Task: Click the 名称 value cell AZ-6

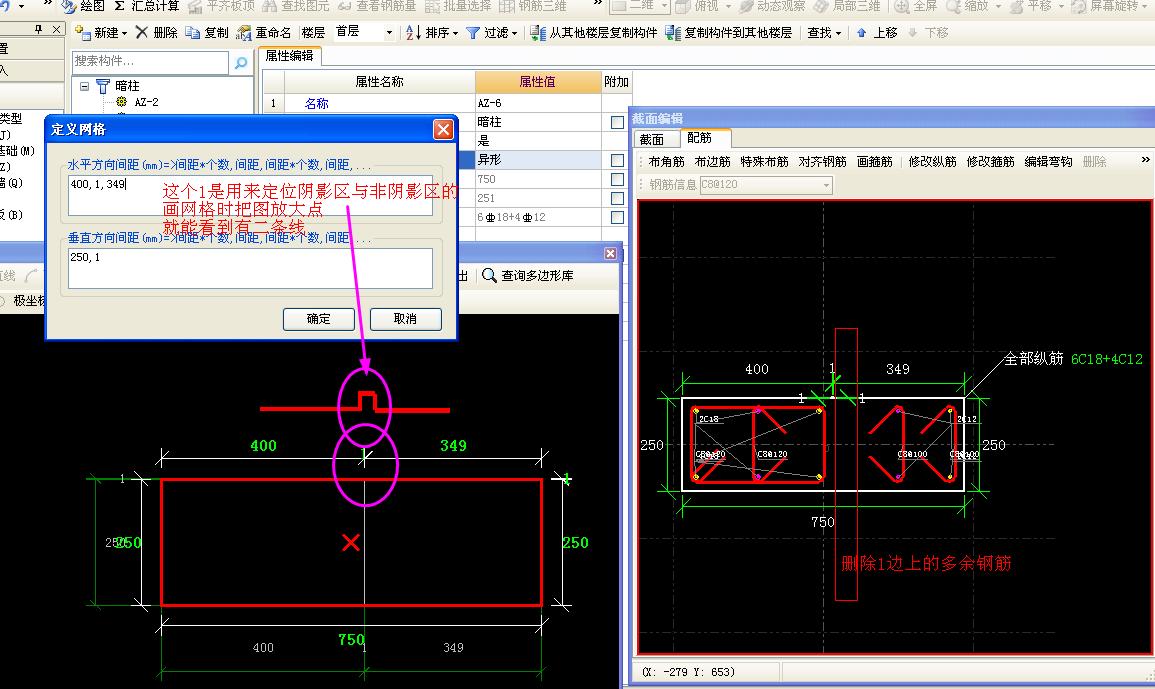Action: (538, 103)
